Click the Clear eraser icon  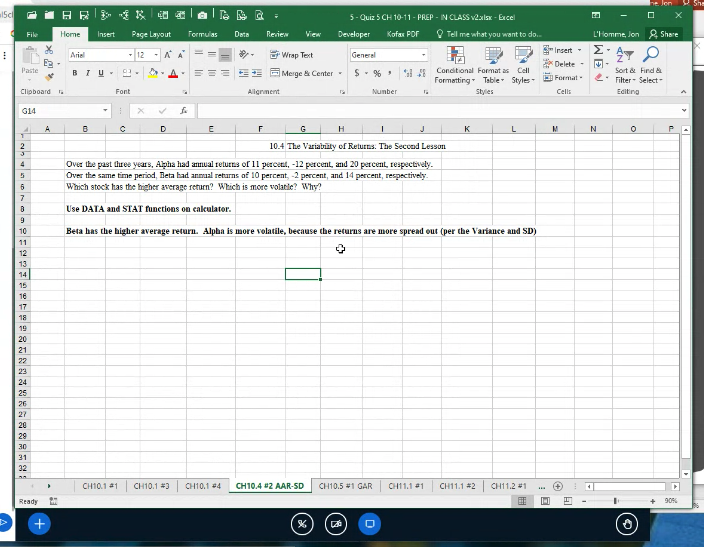coord(598,78)
